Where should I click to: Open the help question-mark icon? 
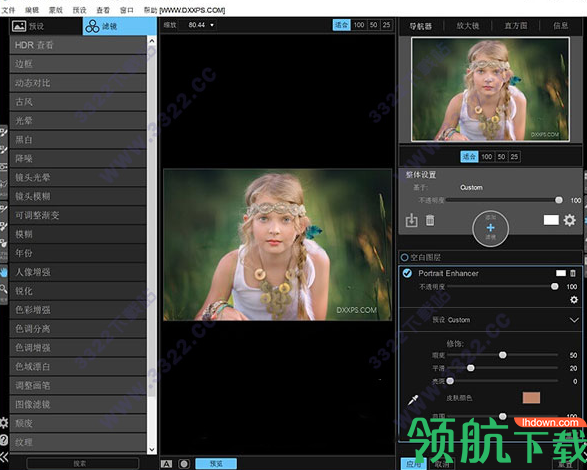tap(3, 440)
